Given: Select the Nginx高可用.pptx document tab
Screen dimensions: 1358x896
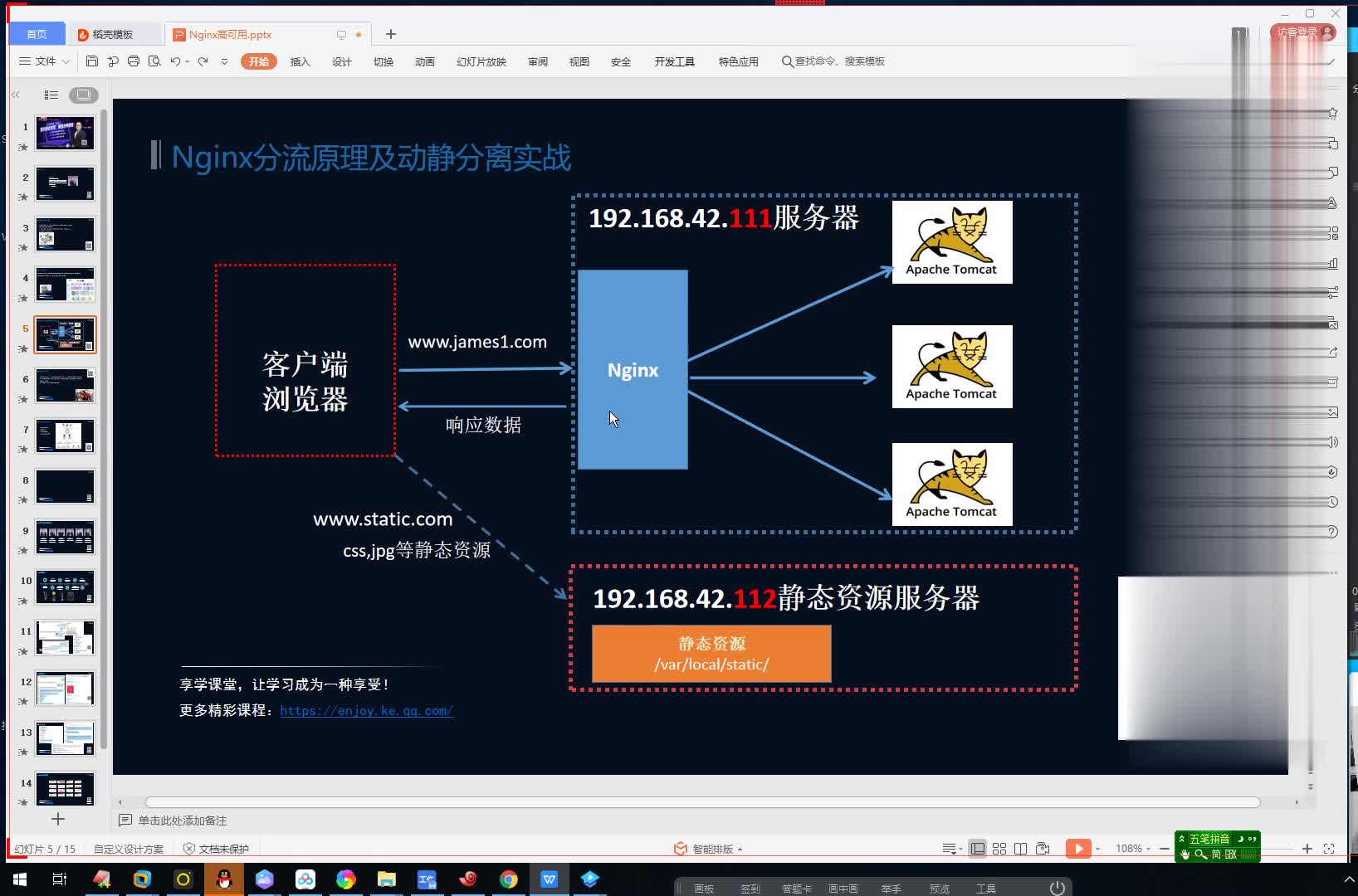Looking at the screenshot, I should pos(266,34).
